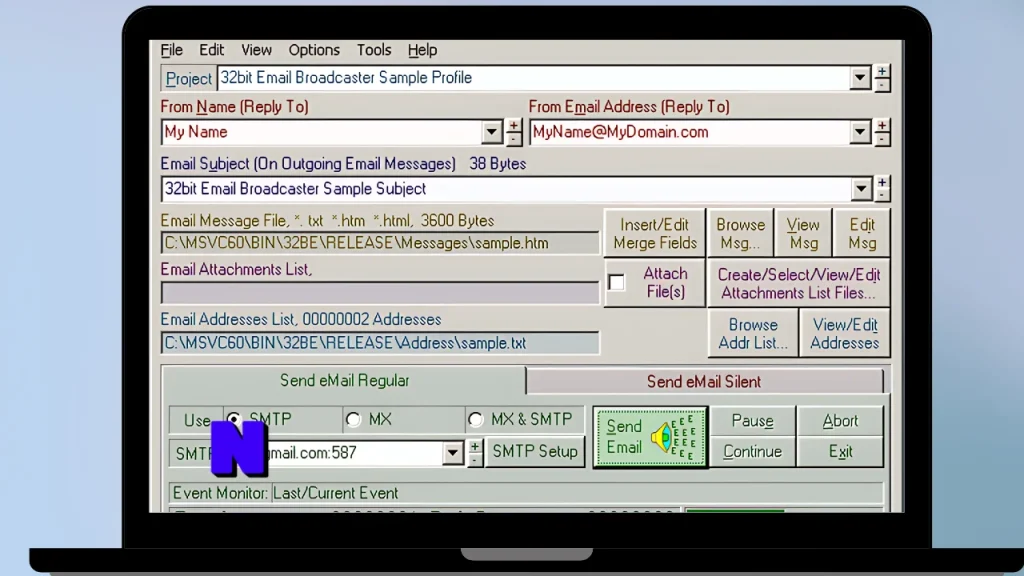Select the SMTP radio button
This screenshot has height=576, width=1024.
[234, 419]
